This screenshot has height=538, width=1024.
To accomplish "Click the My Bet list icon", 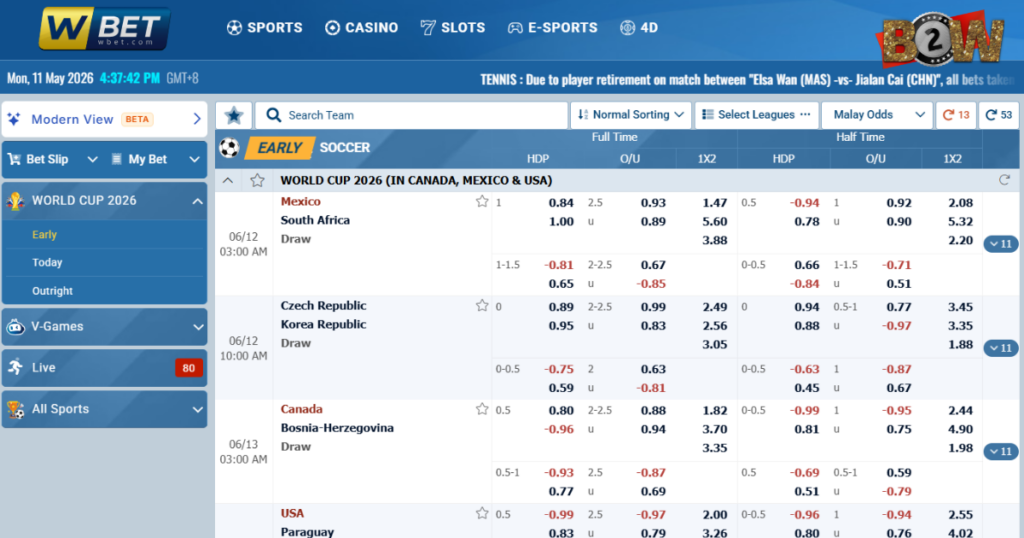I will pos(116,159).
